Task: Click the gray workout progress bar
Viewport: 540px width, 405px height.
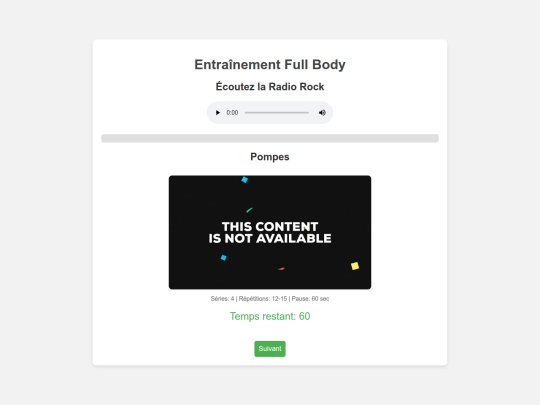Action: [270, 138]
